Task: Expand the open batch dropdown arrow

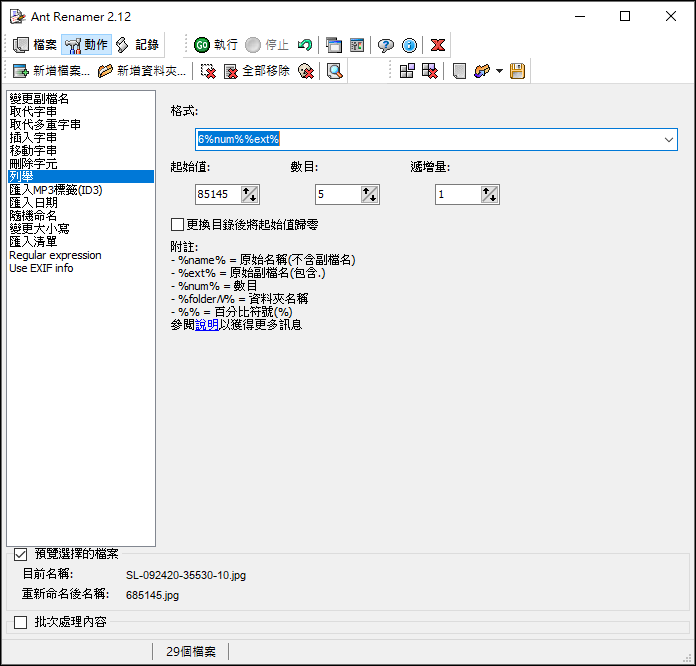Action: [x=499, y=71]
